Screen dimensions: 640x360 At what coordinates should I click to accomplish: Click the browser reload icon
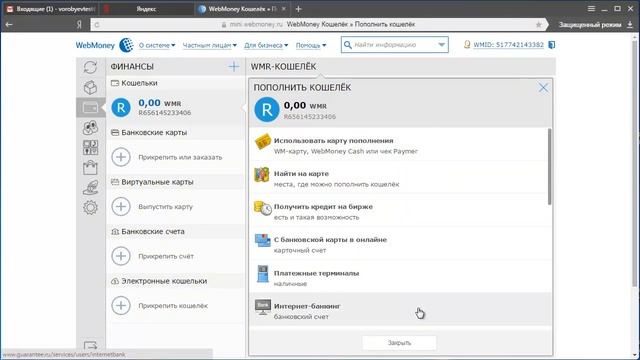[97, 24]
